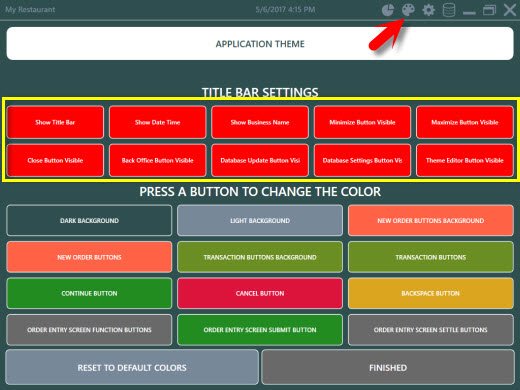Click the Finished button

pos(388,367)
